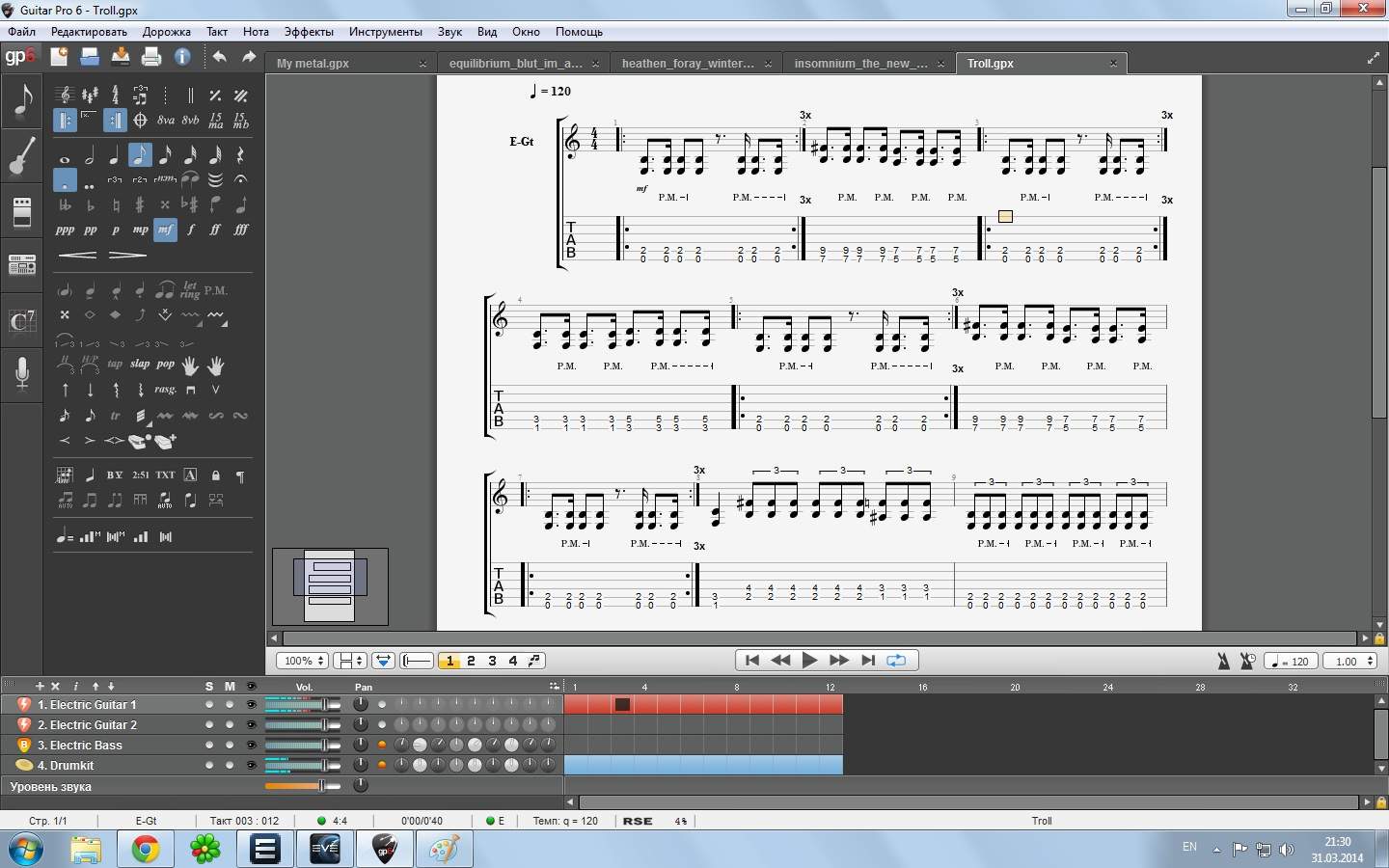Apply palm mute (P.M.) effect
Viewport: 1389px width, 868px height.
tap(216, 290)
